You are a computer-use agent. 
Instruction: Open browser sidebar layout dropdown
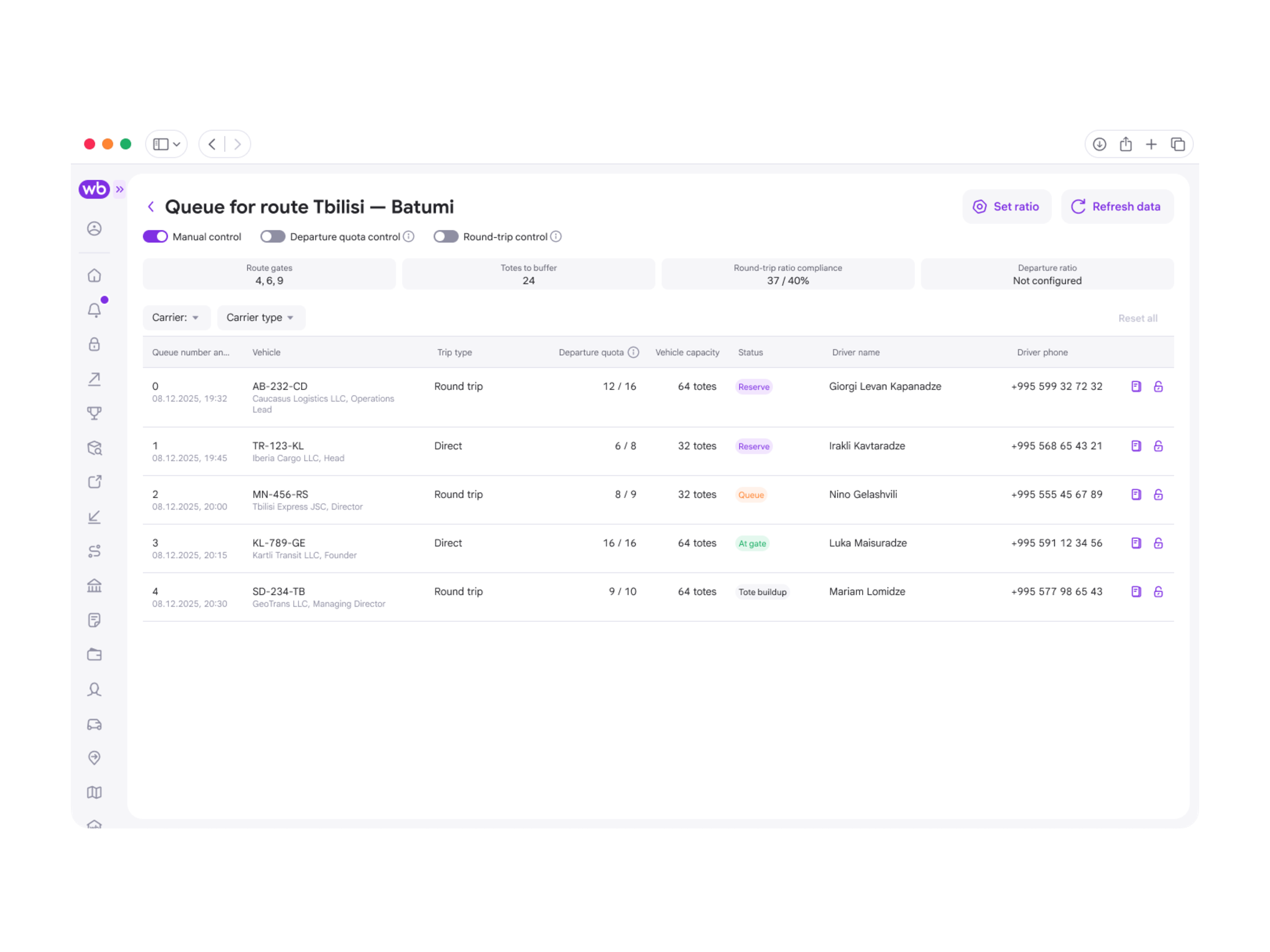click(166, 144)
